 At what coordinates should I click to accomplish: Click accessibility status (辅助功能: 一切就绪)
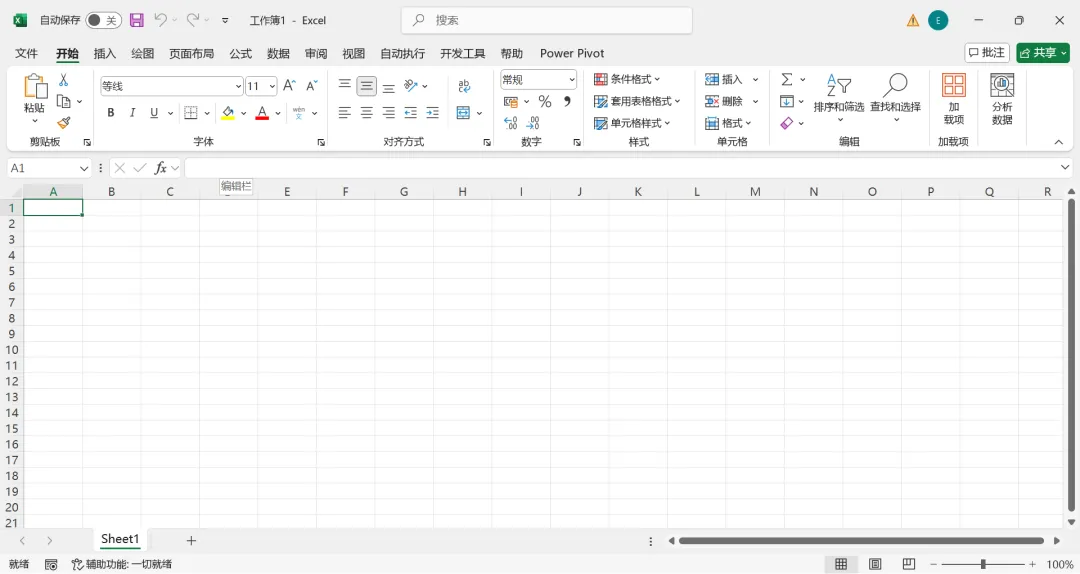122,564
